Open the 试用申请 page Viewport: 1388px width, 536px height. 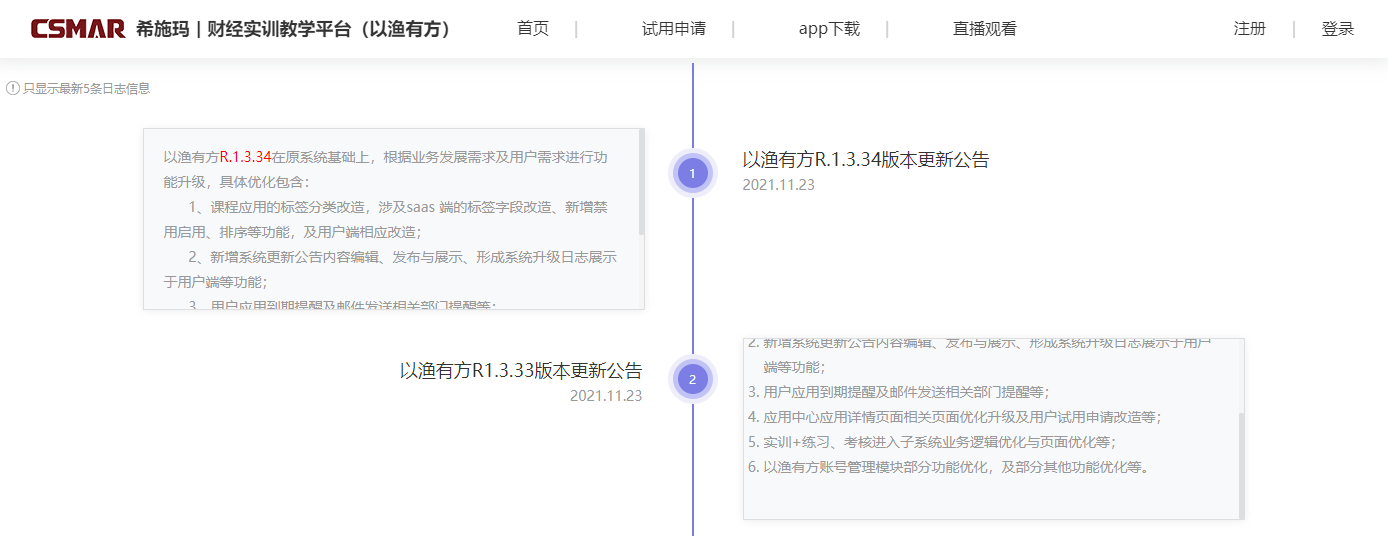pos(673,29)
